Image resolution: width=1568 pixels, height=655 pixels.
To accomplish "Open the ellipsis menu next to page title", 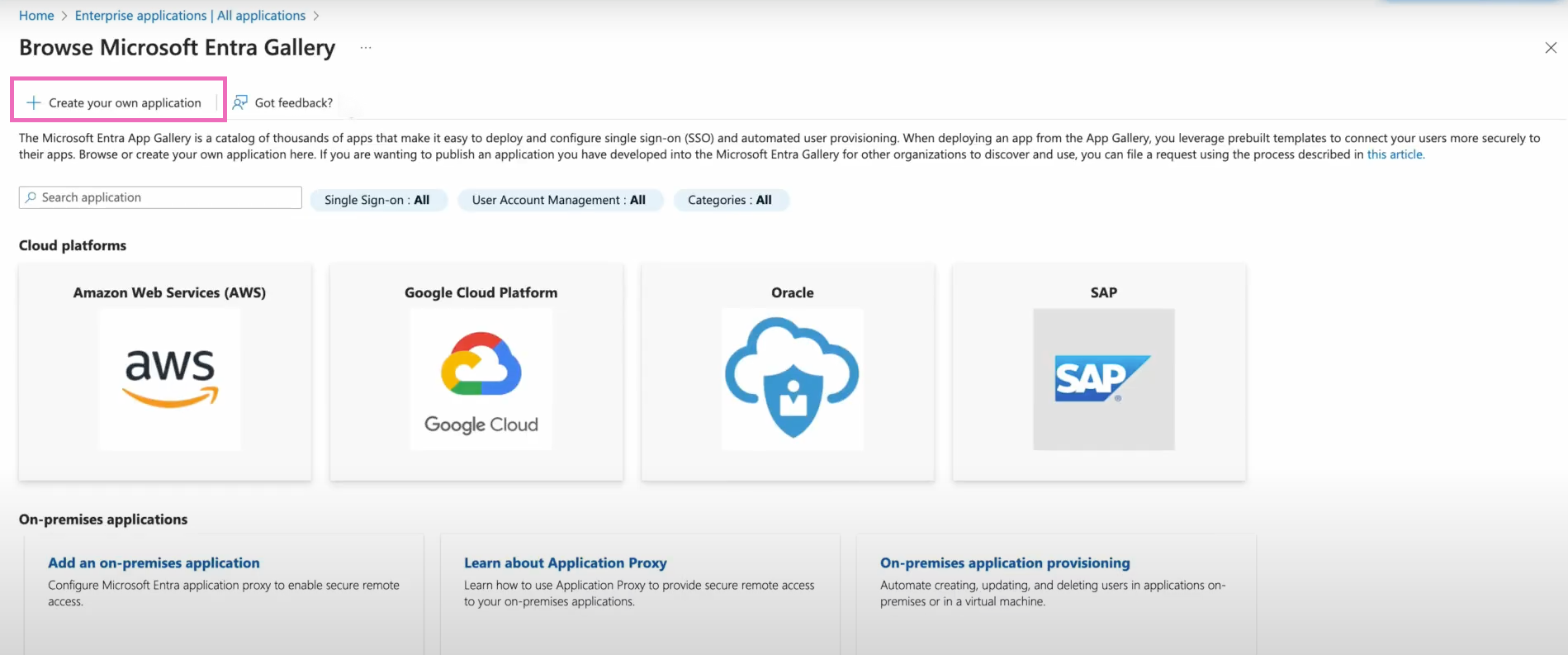I will 366,48.
